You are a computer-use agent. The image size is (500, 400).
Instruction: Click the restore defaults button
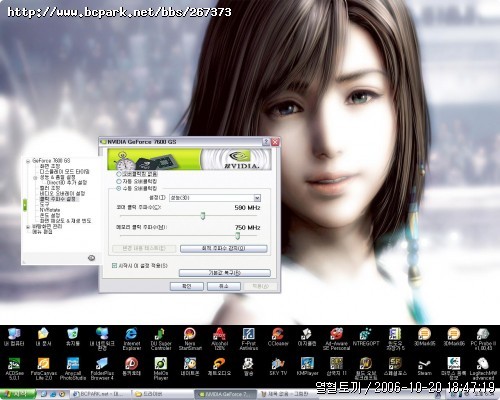coord(225,273)
